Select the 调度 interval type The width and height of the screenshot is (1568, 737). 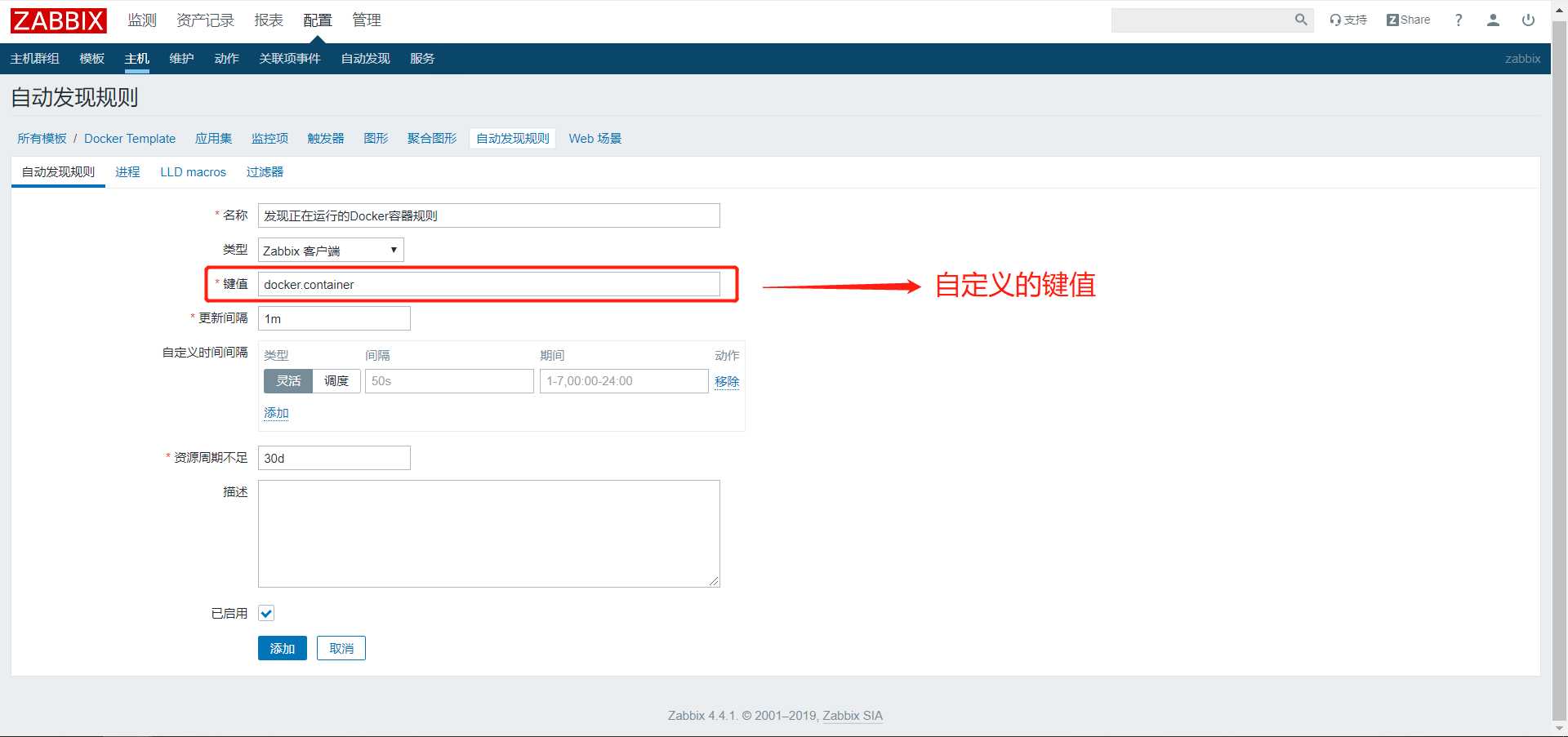[336, 381]
